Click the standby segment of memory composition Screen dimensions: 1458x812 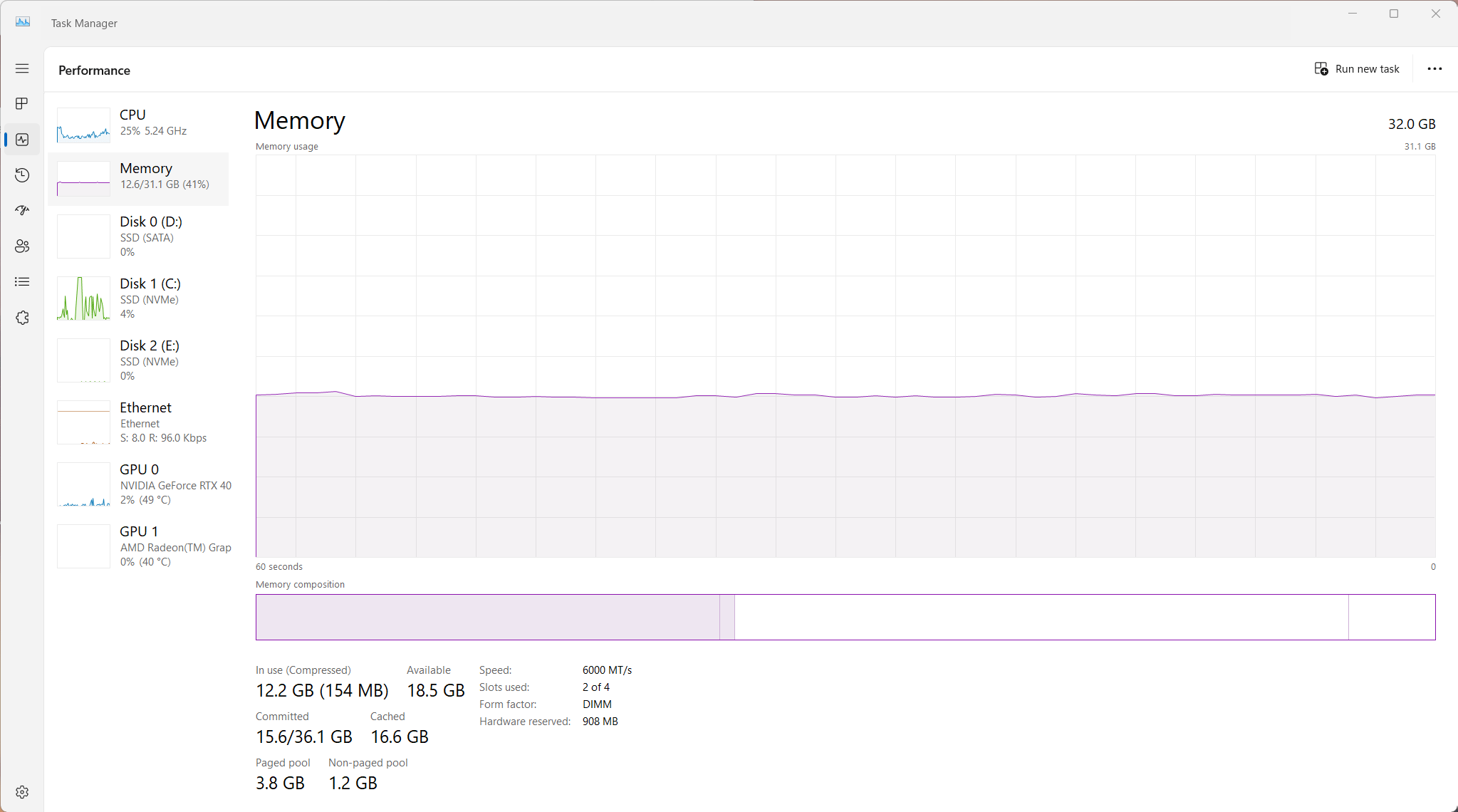tap(1041, 617)
